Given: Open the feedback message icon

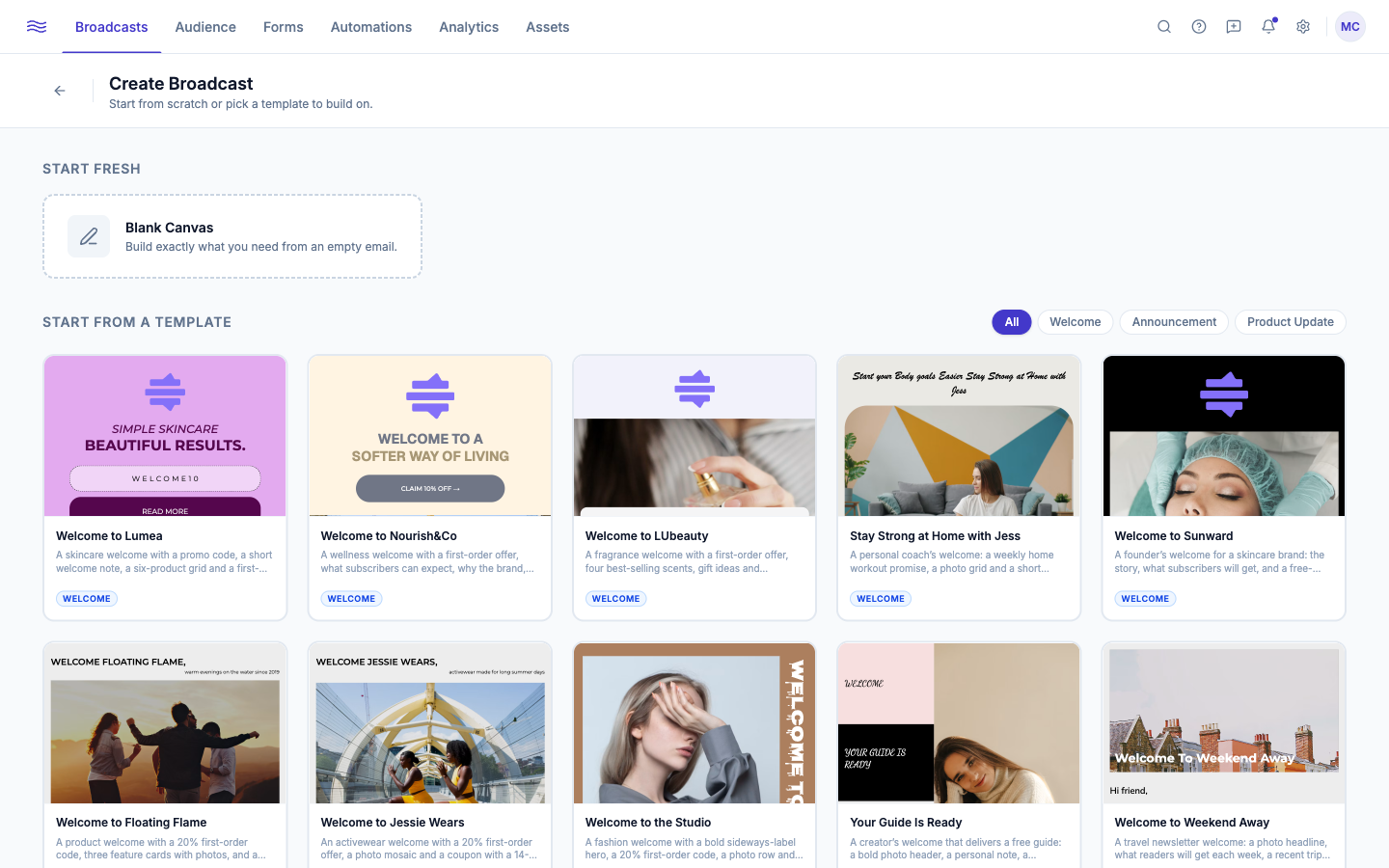Looking at the screenshot, I should pos(1234,27).
